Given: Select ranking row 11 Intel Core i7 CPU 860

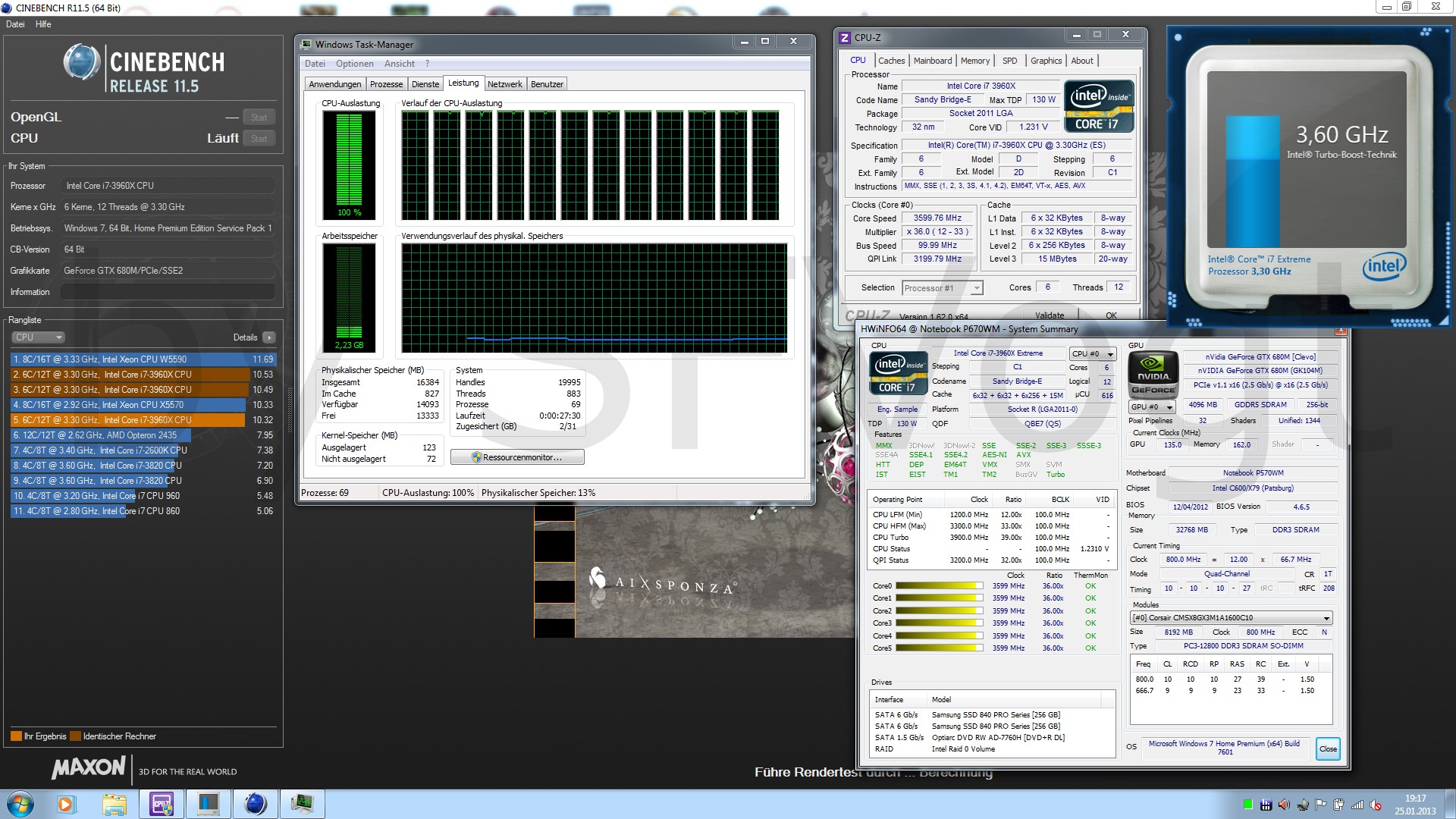Looking at the screenshot, I should point(143,511).
